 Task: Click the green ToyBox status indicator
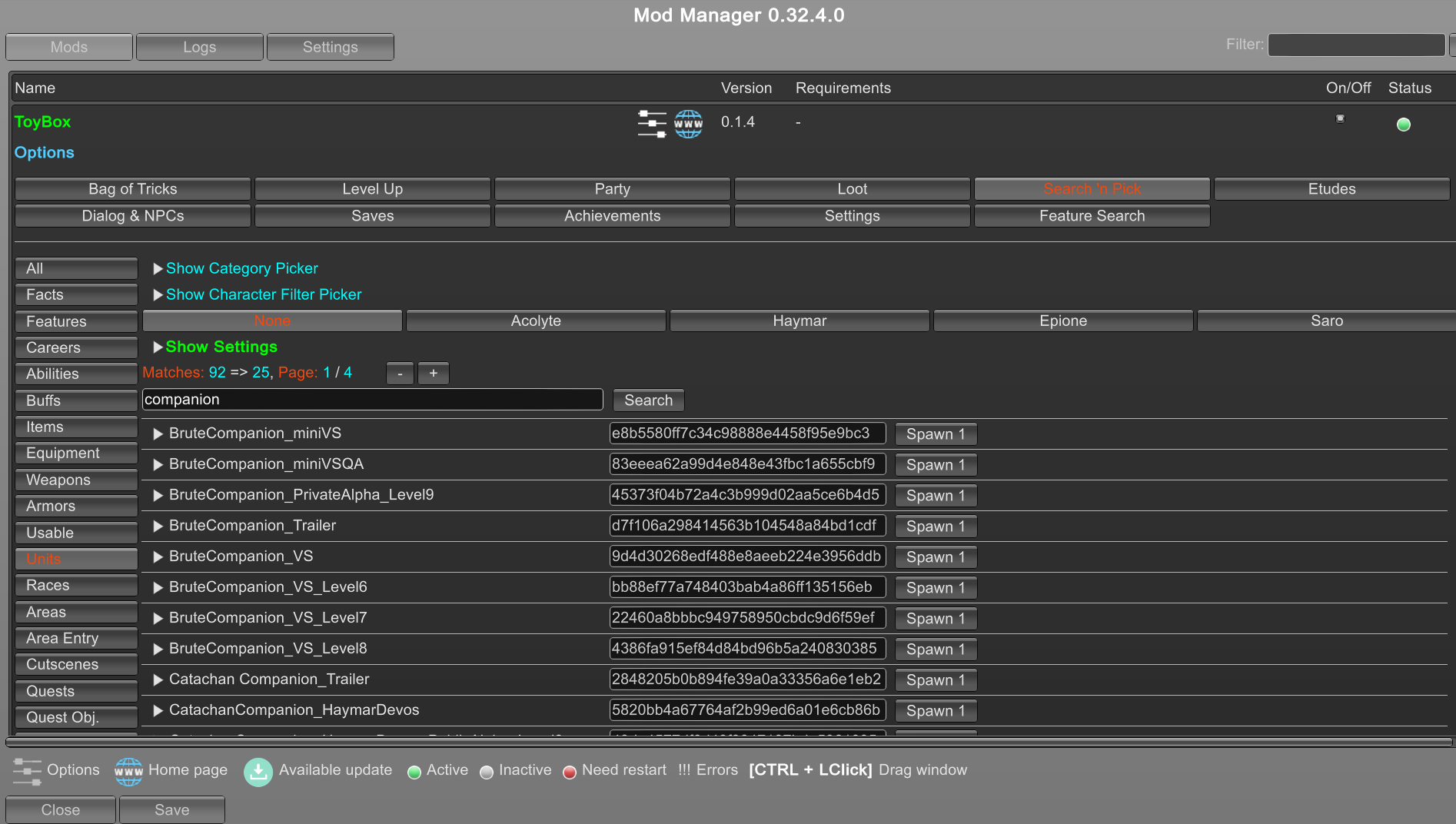point(1403,125)
